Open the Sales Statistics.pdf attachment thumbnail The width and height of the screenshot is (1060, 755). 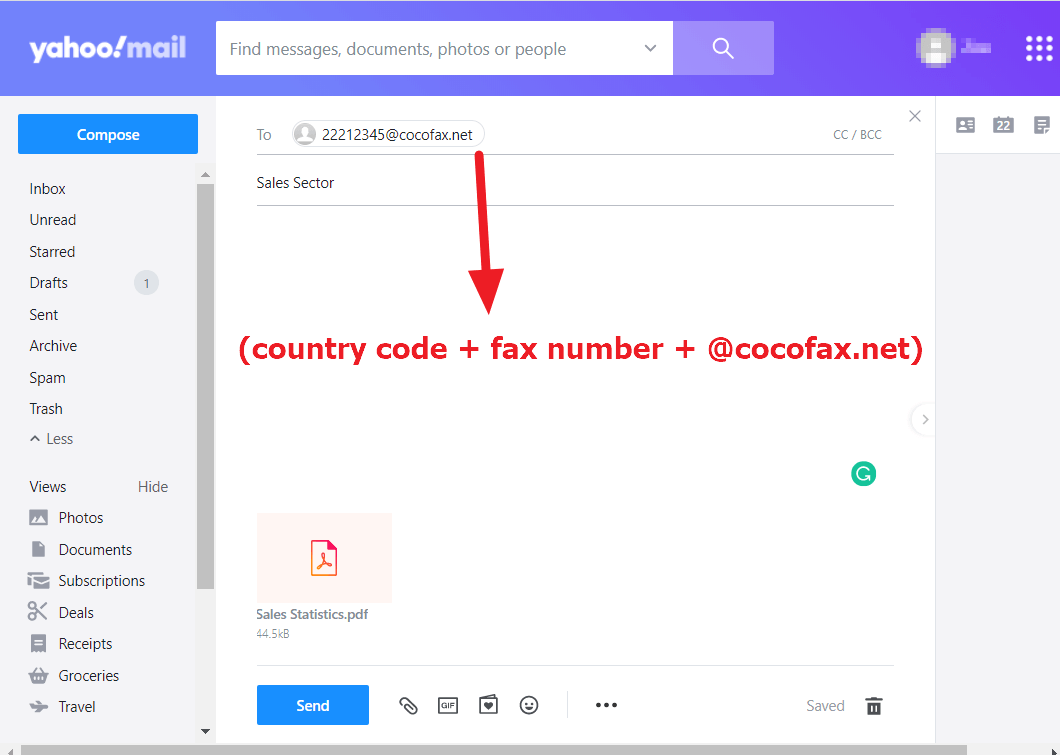[x=324, y=558]
